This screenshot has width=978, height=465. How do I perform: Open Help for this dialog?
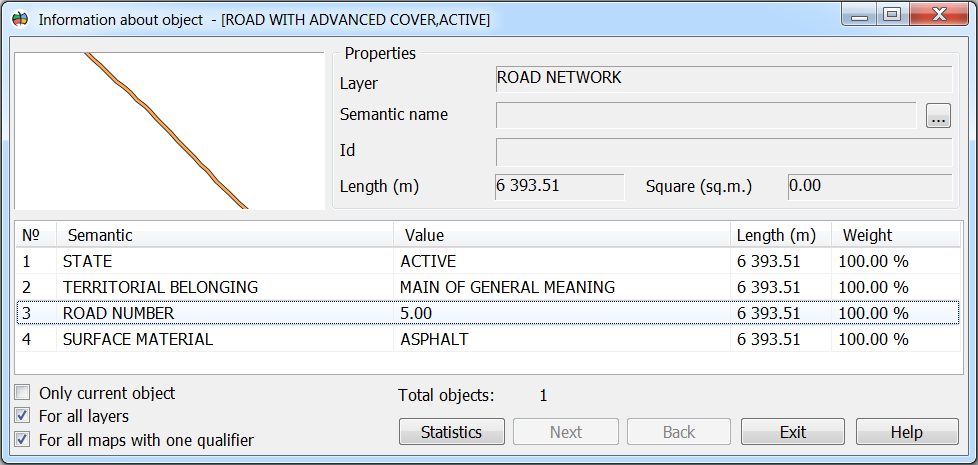[x=906, y=432]
